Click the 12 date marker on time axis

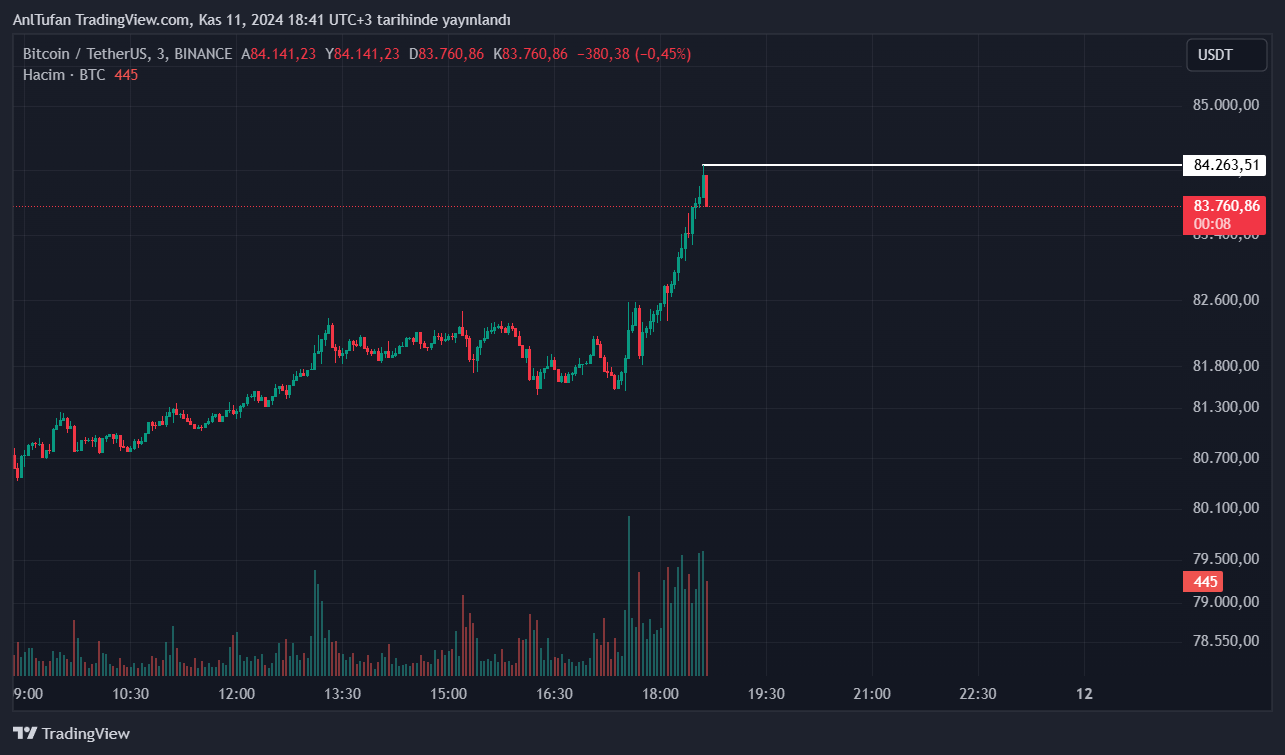[x=1084, y=694]
